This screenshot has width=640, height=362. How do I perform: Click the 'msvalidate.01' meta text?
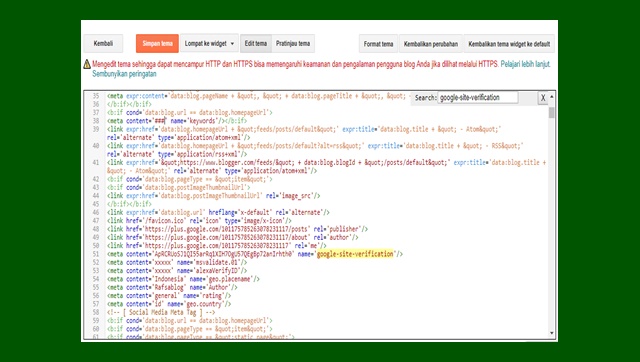coord(218,262)
